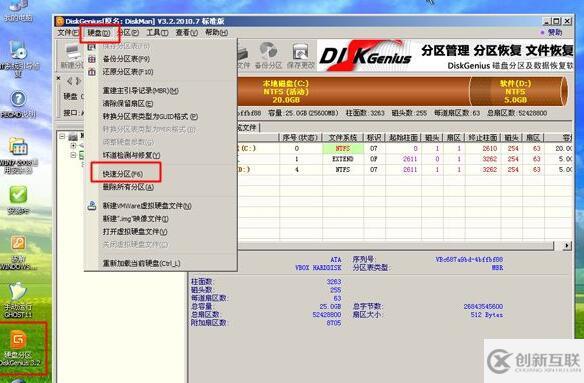The height and width of the screenshot is (383, 584).
Task: Collapse the second minus node in disk tree
Action: click(x=73, y=155)
